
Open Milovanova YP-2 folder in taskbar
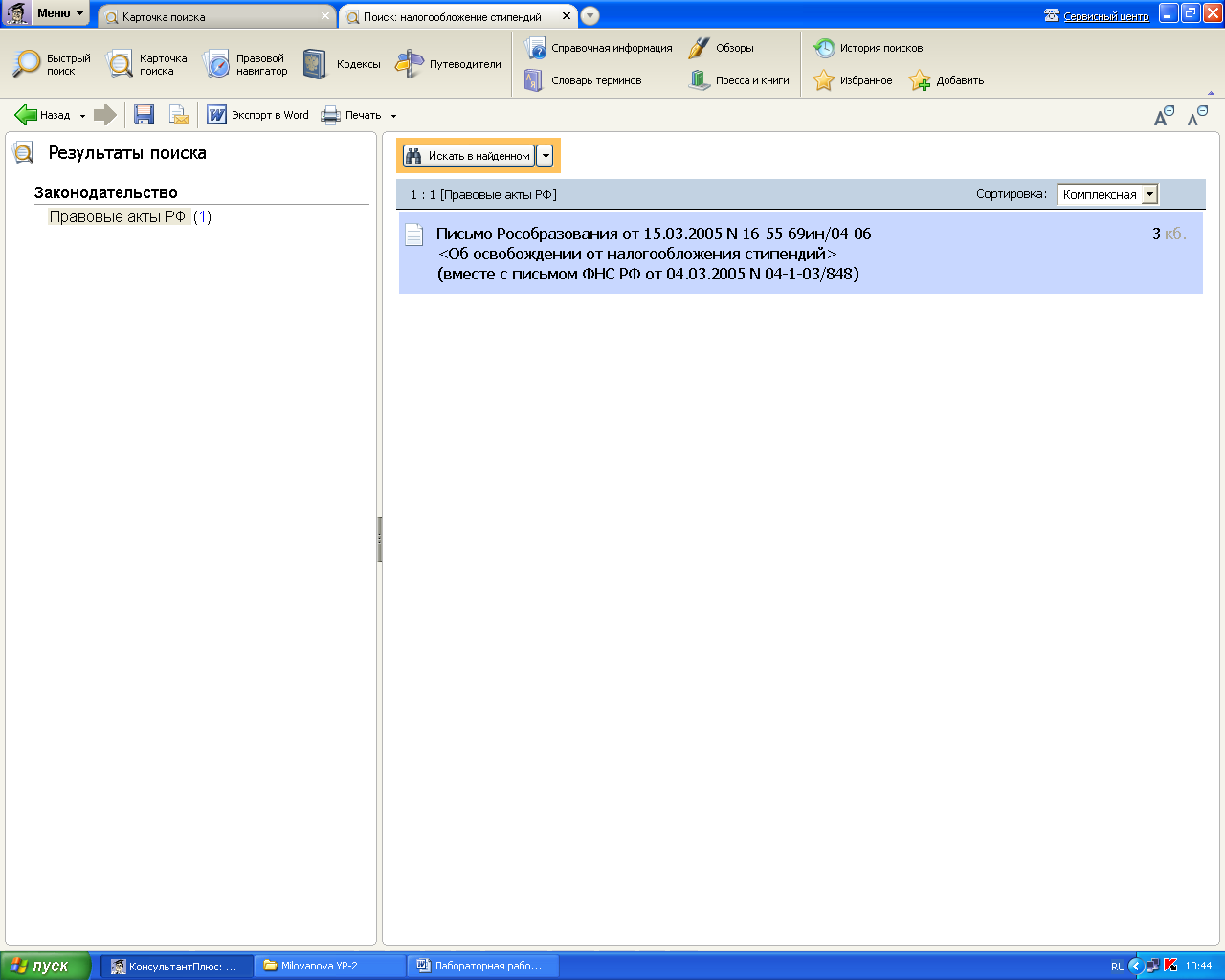330,966
